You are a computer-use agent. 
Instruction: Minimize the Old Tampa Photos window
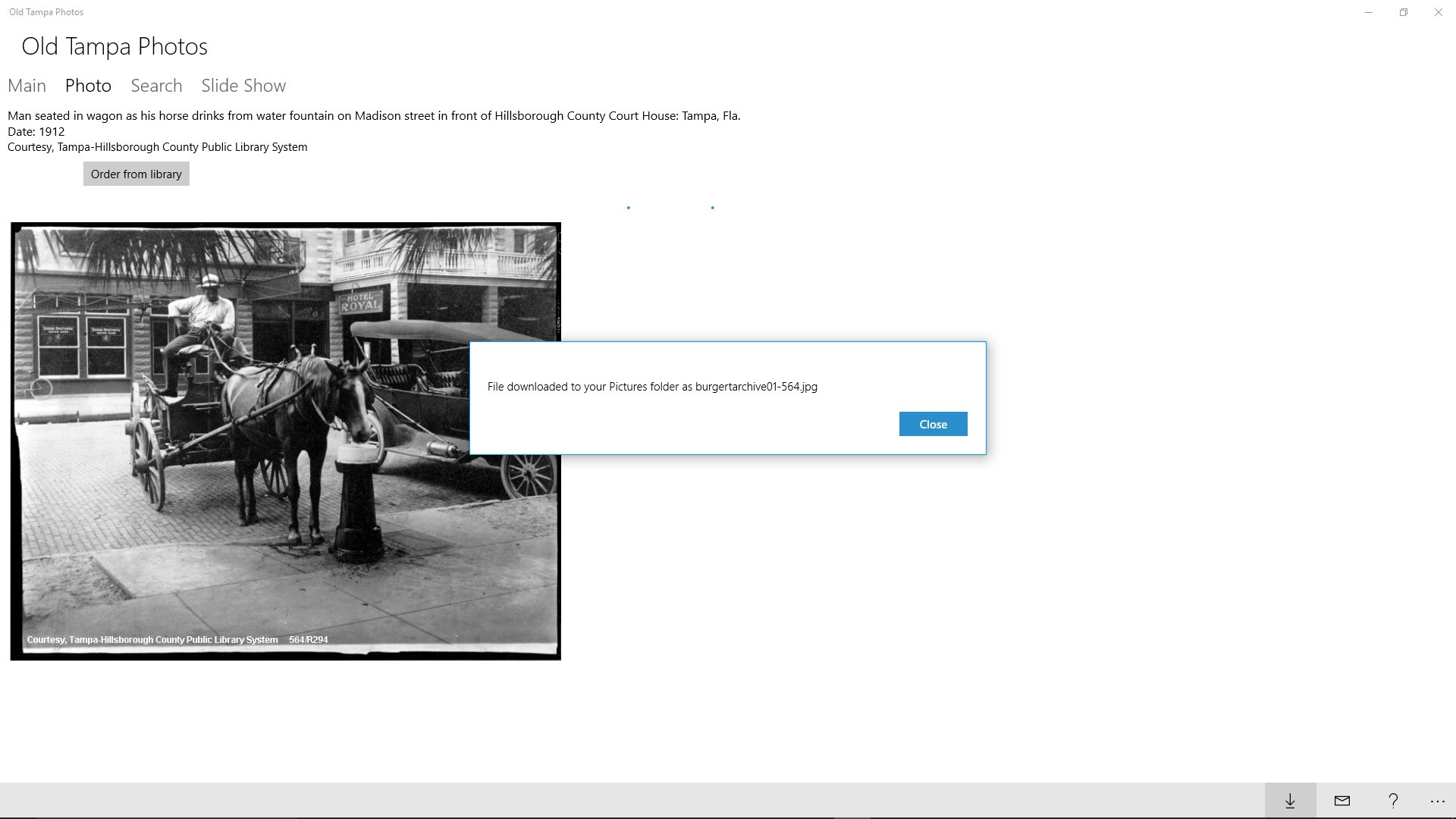(x=1369, y=12)
